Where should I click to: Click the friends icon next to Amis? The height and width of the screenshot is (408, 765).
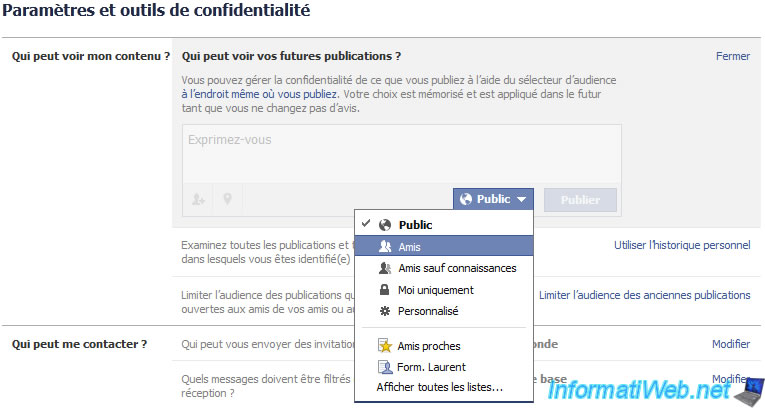click(x=385, y=246)
